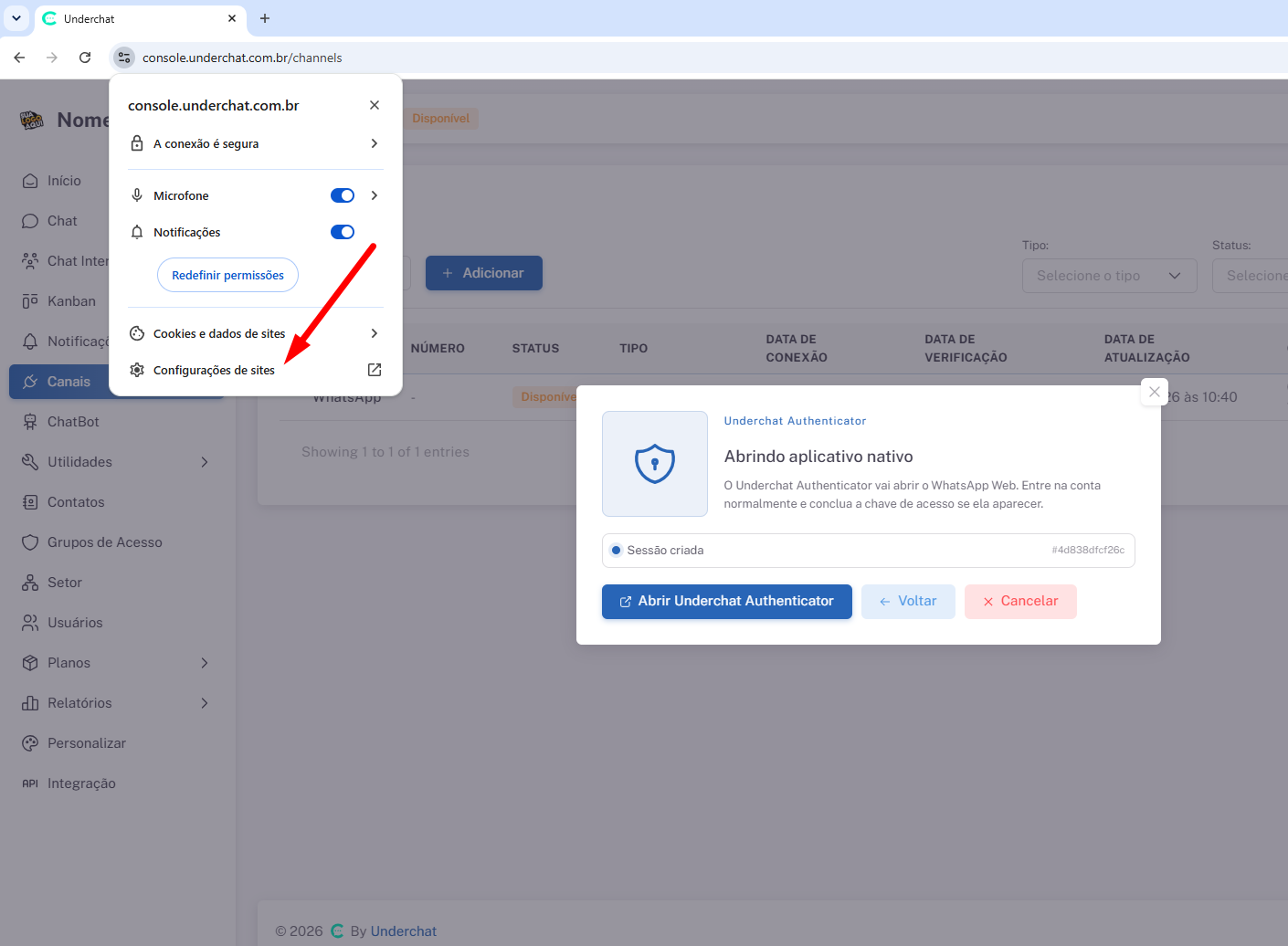Open Chat Interno sidebar item

pyautogui.click(x=64, y=261)
